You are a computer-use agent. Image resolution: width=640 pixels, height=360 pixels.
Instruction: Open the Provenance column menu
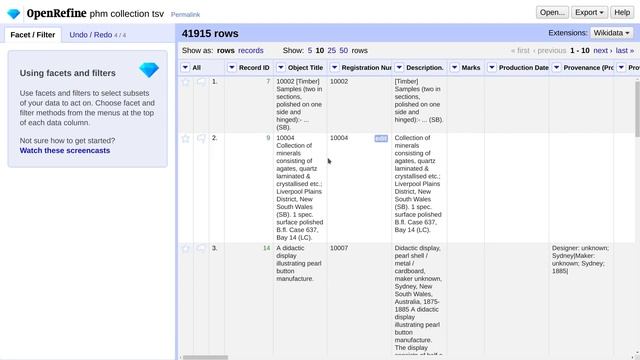[x=557, y=67]
